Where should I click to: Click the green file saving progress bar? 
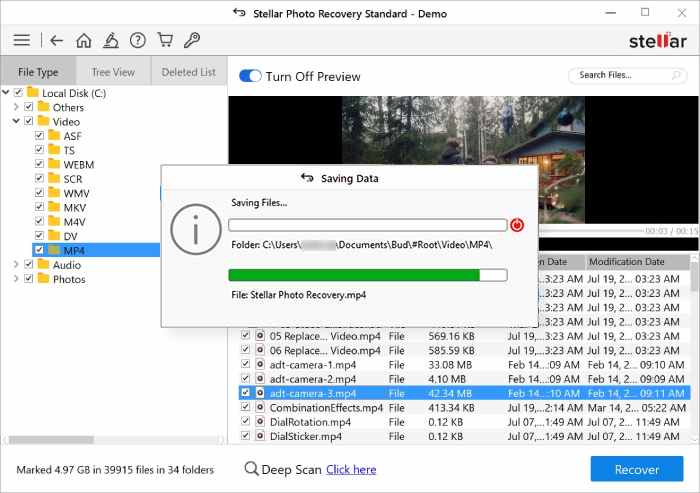click(368, 275)
